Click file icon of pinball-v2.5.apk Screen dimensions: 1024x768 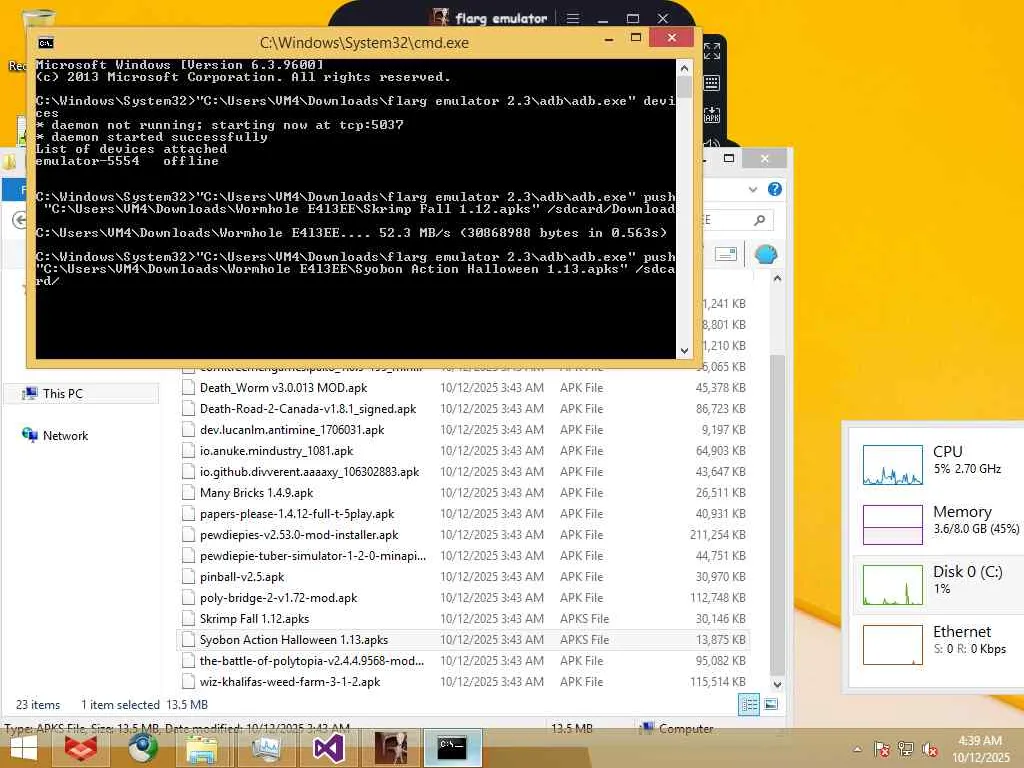(x=188, y=577)
